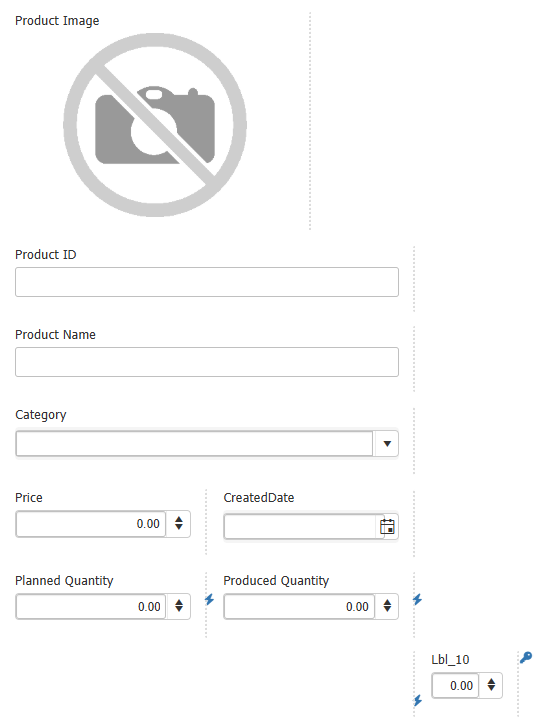550x718 pixels.
Task: Click the Lbl_10 numeric field
Action: coord(455,685)
